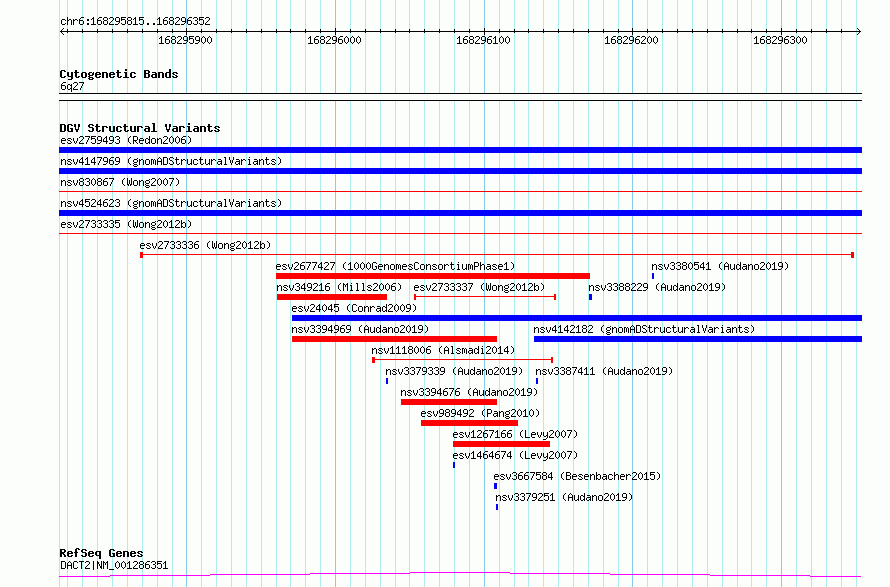
Task: Click ruler position 168296100
Action: (484, 40)
